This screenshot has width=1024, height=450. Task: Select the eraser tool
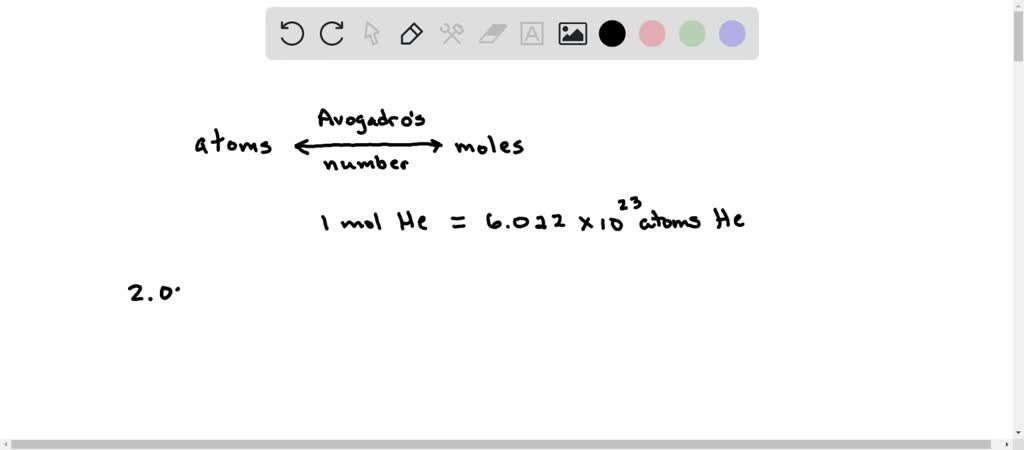click(492, 33)
